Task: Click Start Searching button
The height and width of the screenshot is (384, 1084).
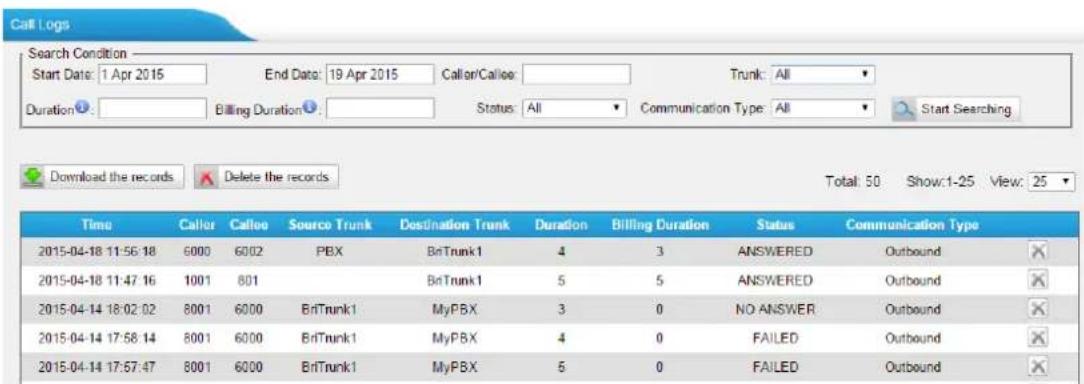Action: coord(955,109)
